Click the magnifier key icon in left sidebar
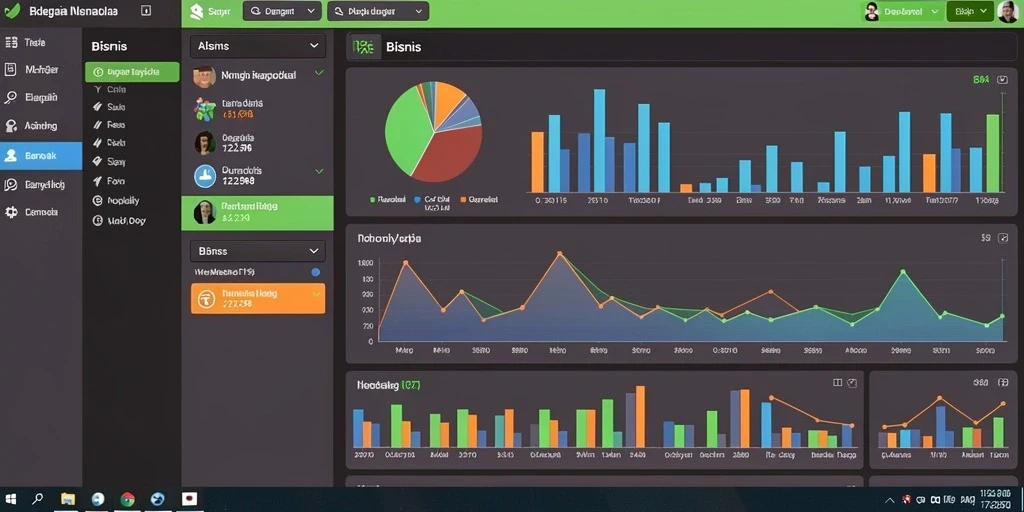The image size is (1024, 512). pyautogui.click(x=11, y=97)
